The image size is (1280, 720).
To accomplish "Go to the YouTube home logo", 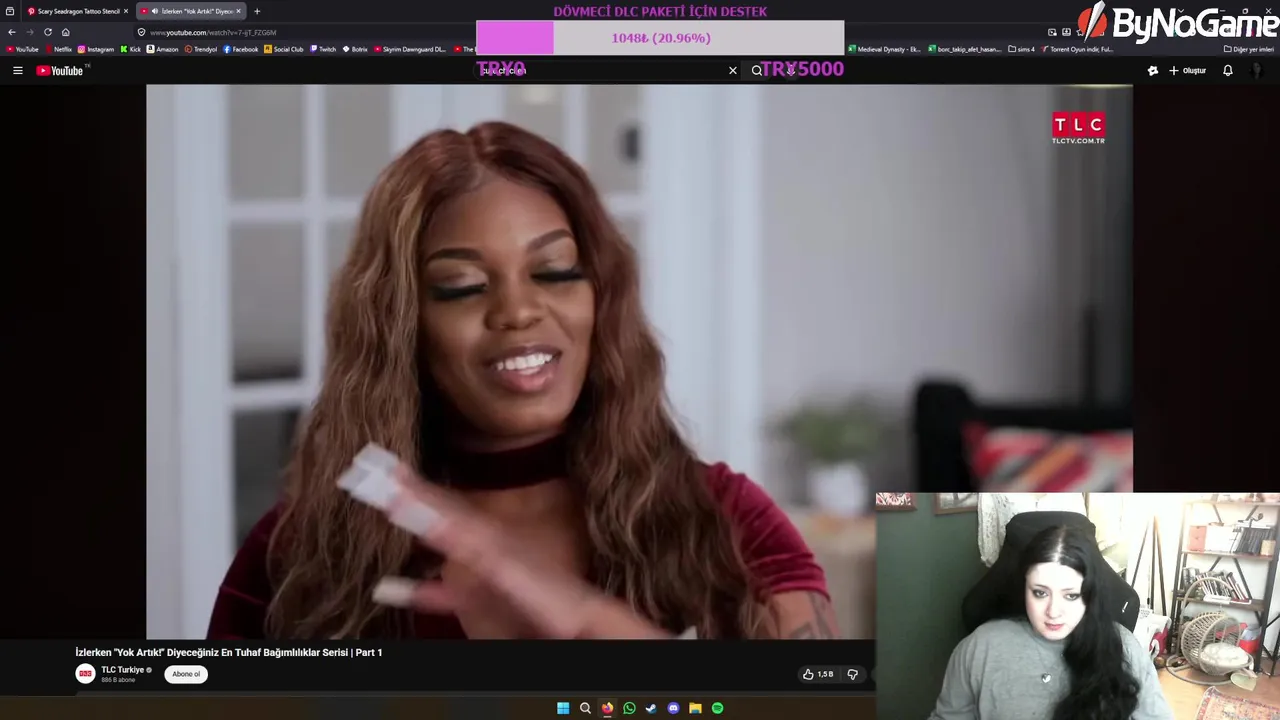I will (60, 71).
